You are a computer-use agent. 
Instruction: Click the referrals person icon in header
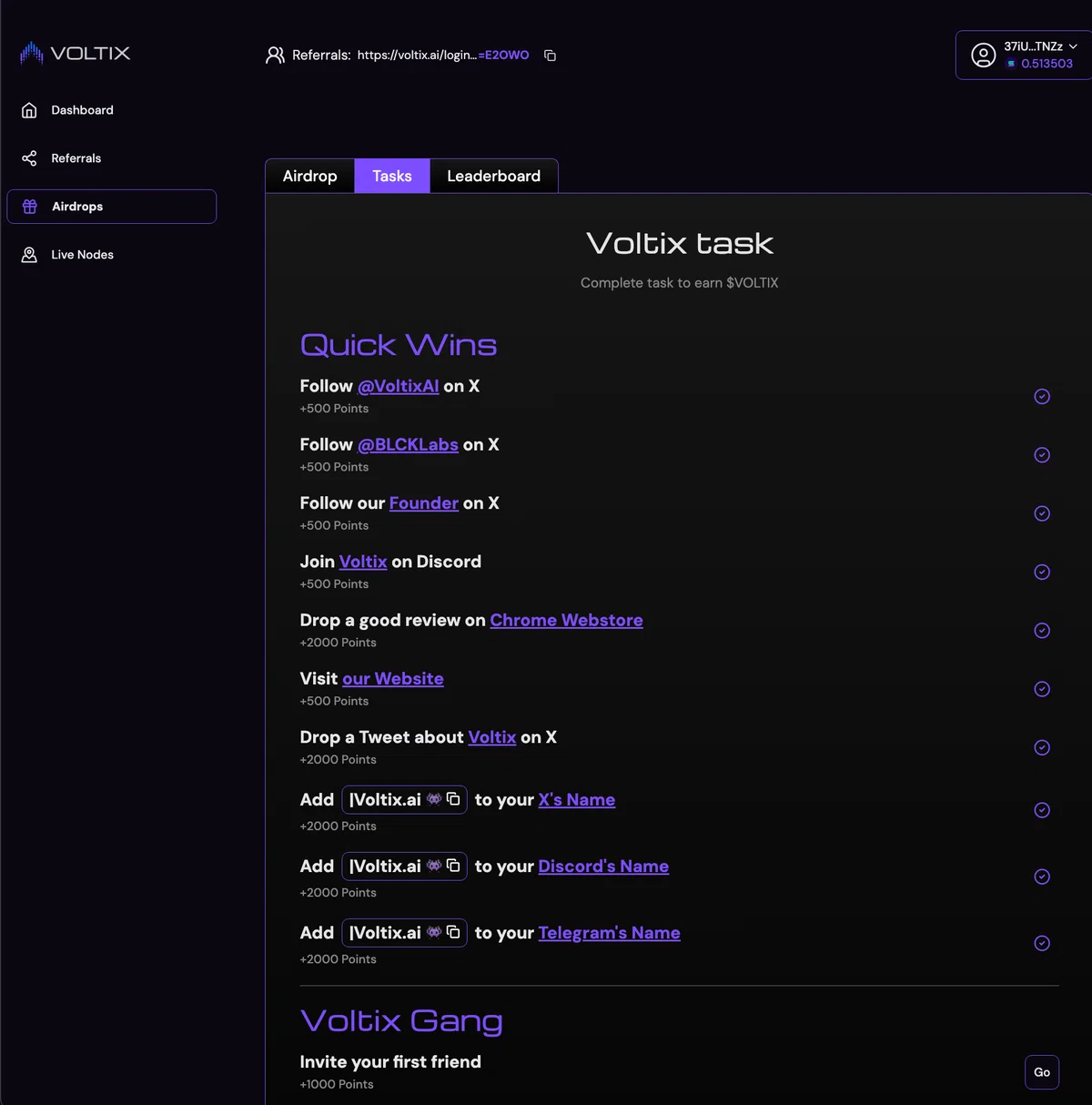pos(275,56)
